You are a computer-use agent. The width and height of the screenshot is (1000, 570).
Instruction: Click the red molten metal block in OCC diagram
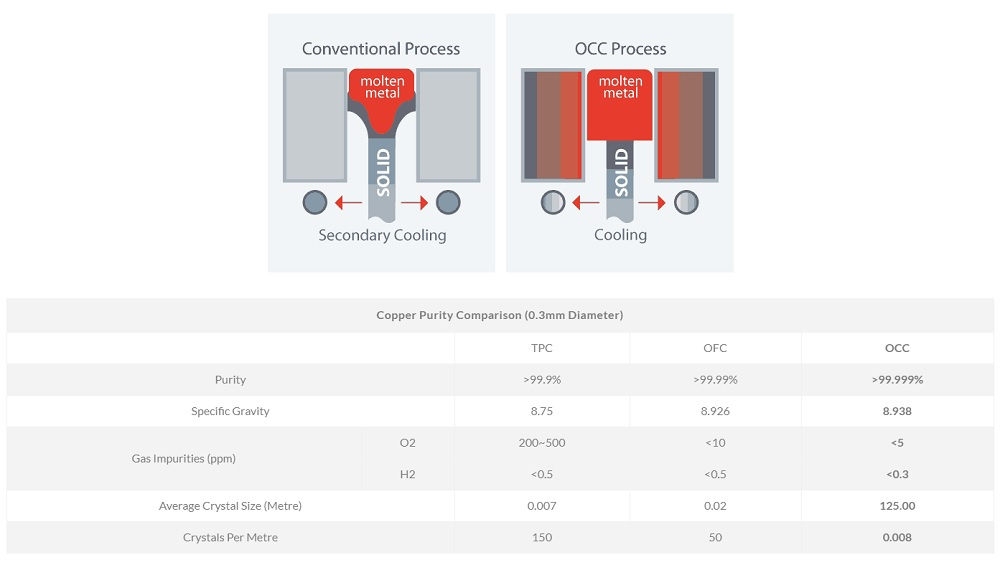[620, 105]
